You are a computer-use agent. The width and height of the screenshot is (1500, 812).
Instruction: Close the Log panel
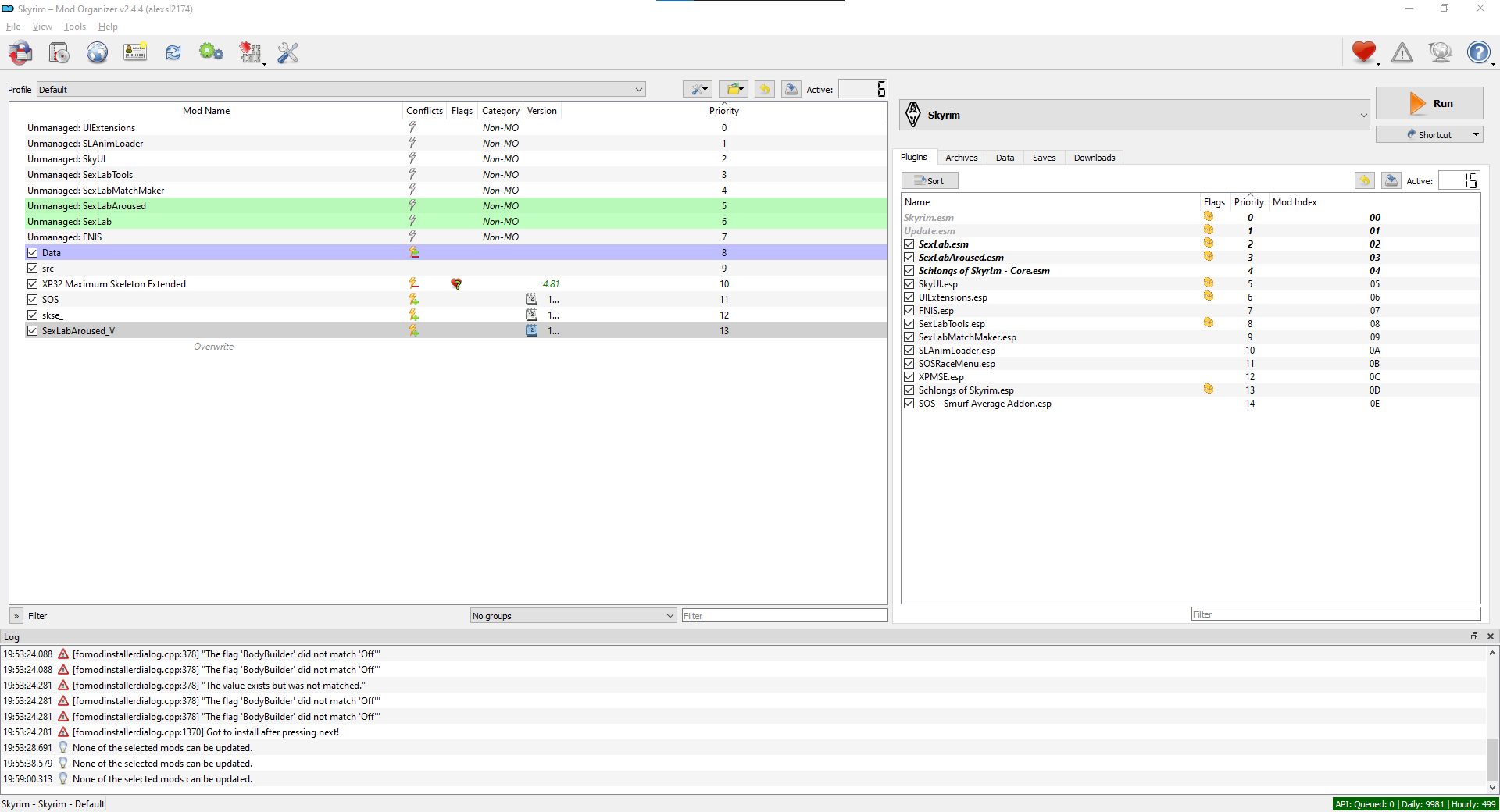[x=1490, y=636]
